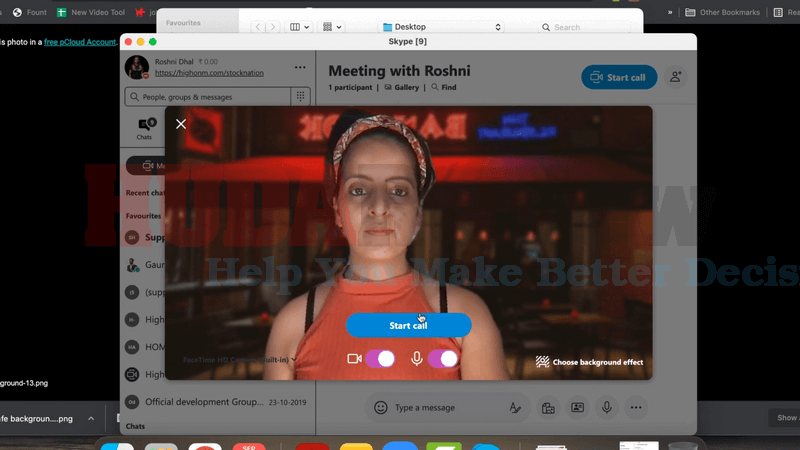Toggle the camera switch off
800x450 pixels.
(380, 359)
